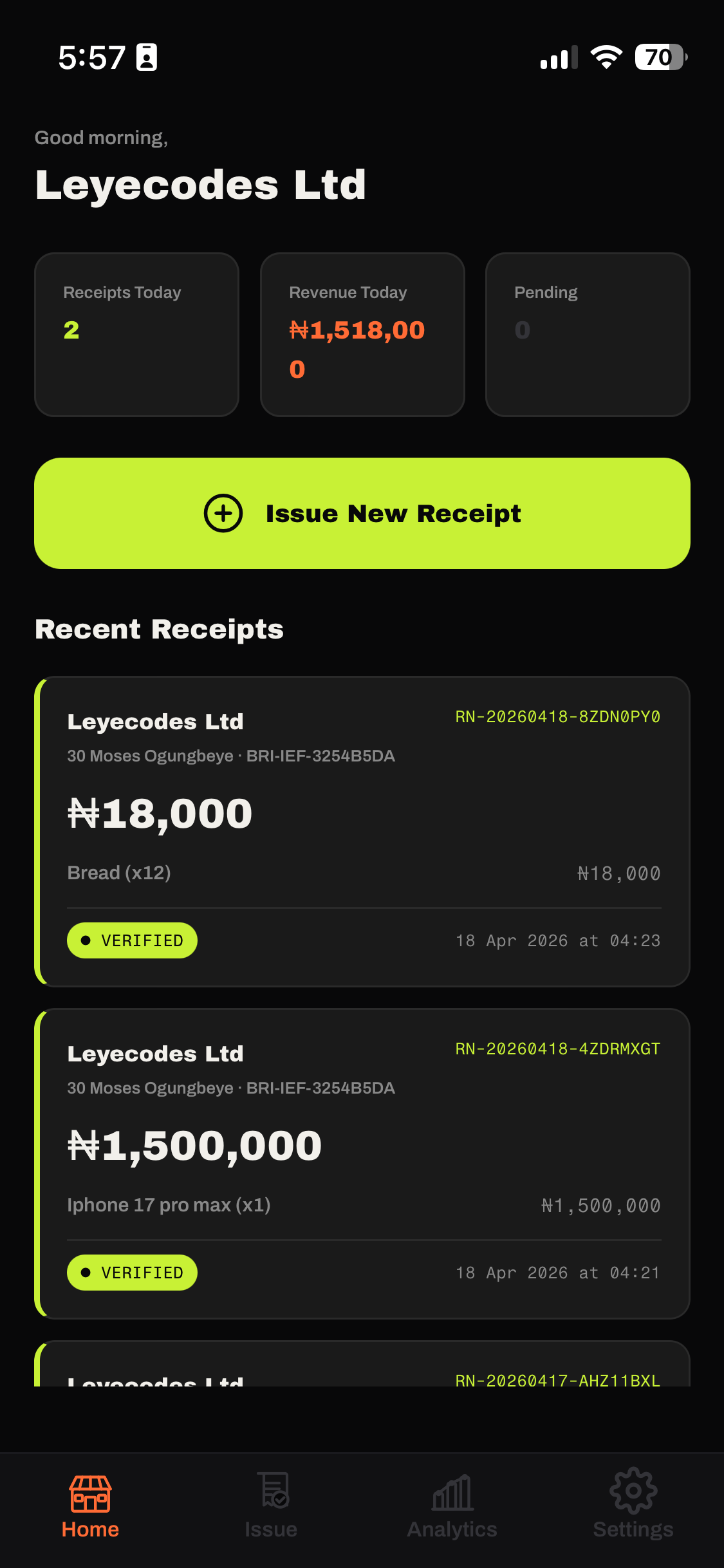Tap the plus circle icon on receipt button
Viewport: 724px width, 1568px height.
223,514
